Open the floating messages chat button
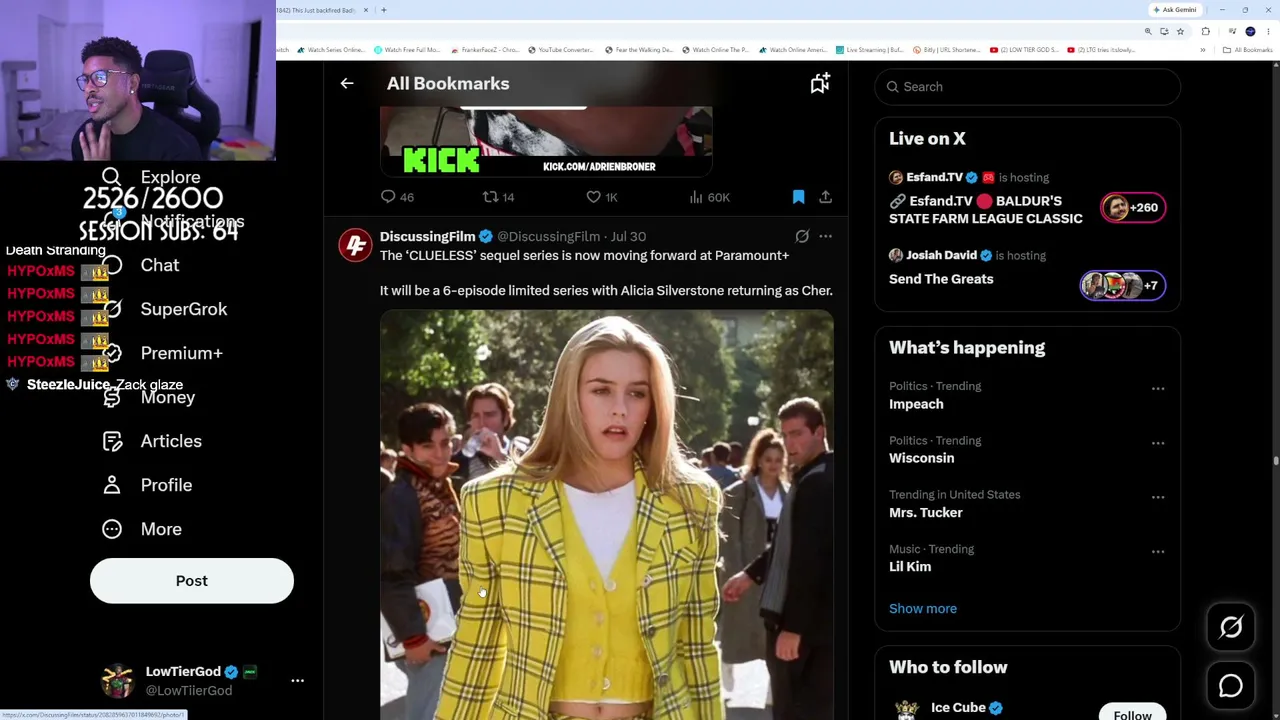Image resolution: width=1280 pixels, height=720 pixels. (1231, 686)
